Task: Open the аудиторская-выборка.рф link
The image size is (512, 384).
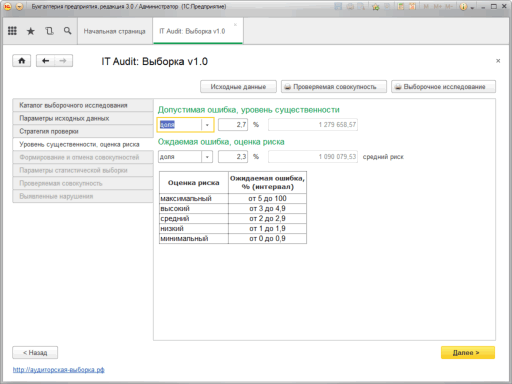Action: coord(59,370)
